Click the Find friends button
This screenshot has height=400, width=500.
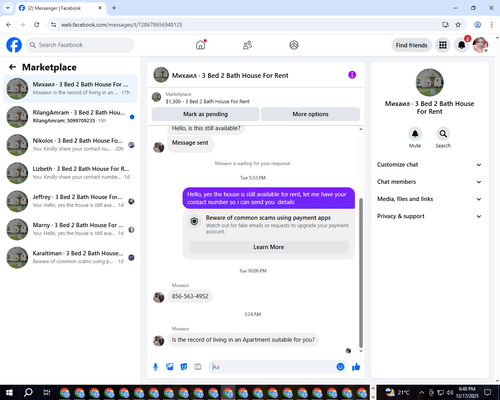[411, 45]
